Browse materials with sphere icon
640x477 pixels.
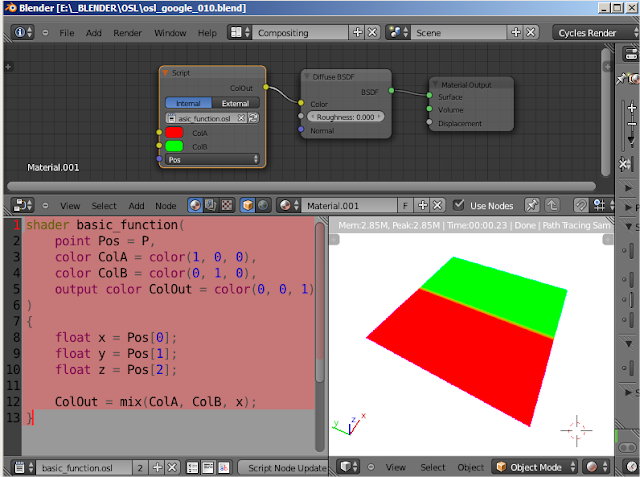point(289,205)
